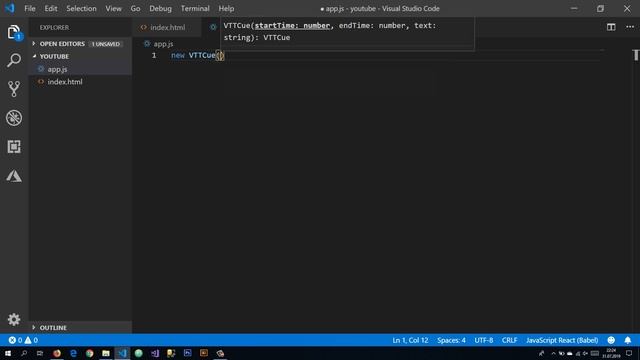This screenshot has width=640, height=360.
Task: Open the Azure view icon
Action: [x=14, y=176]
